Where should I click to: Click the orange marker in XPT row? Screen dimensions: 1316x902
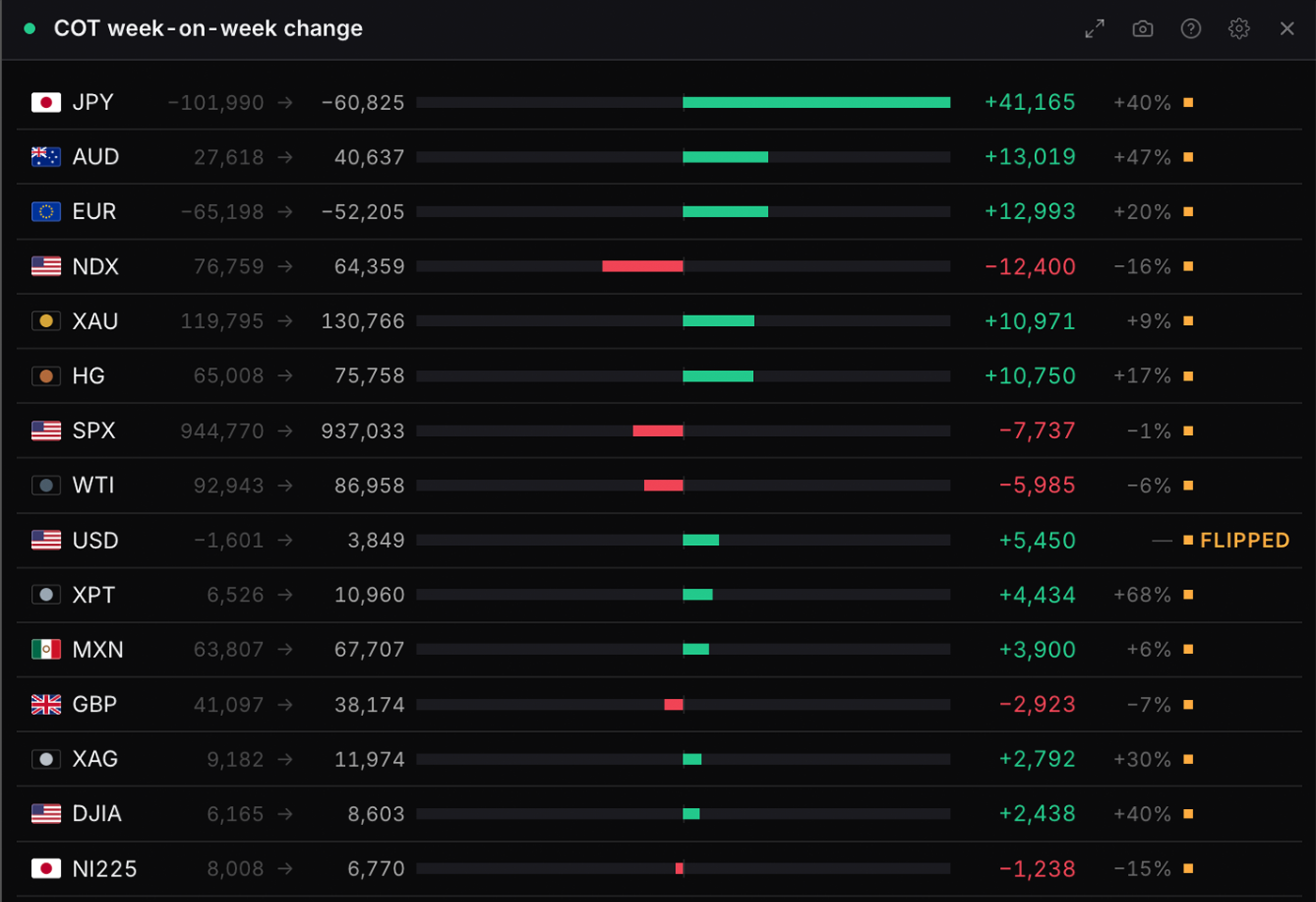coord(1188,595)
